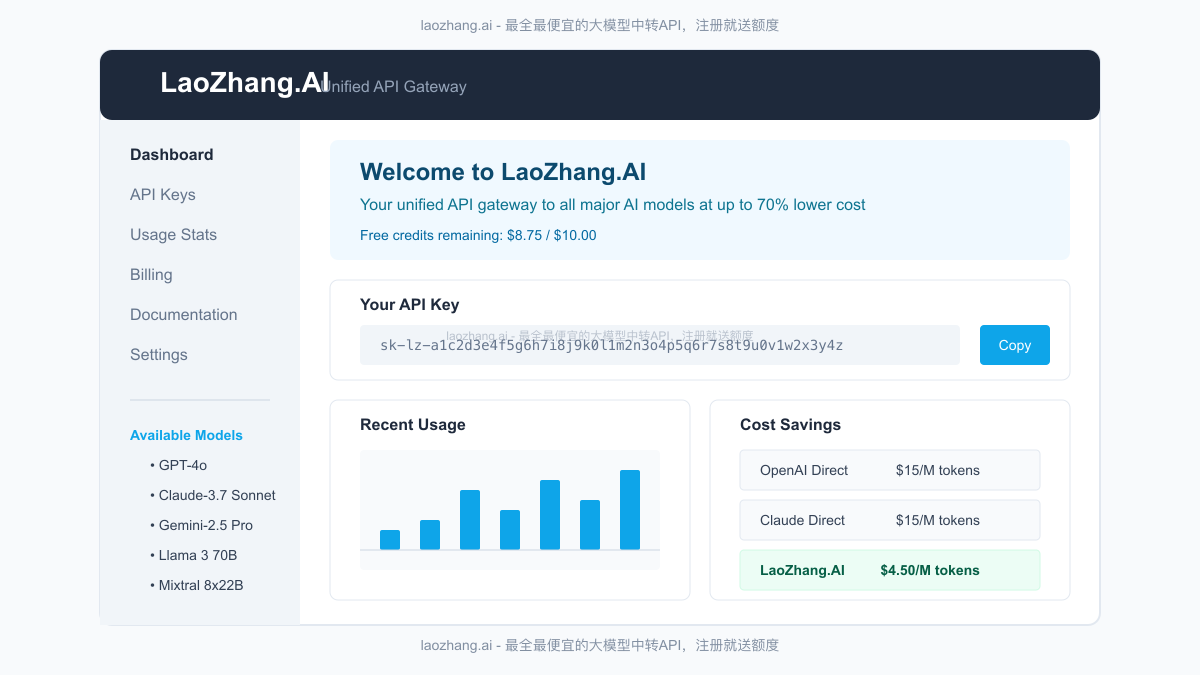Click the Copy button for API key
The image size is (1200, 675).
tap(1015, 345)
